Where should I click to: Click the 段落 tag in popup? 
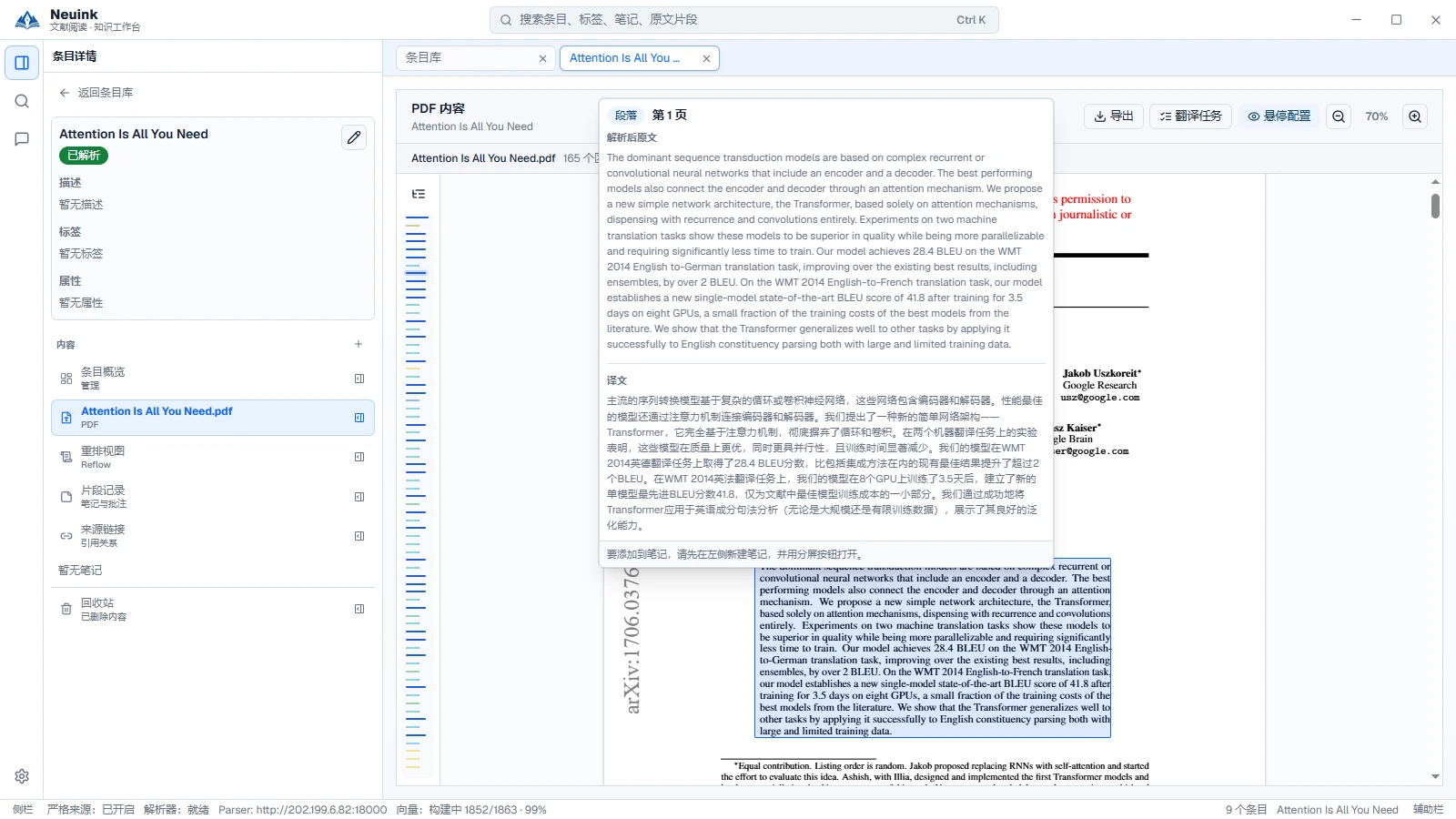pos(626,116)
